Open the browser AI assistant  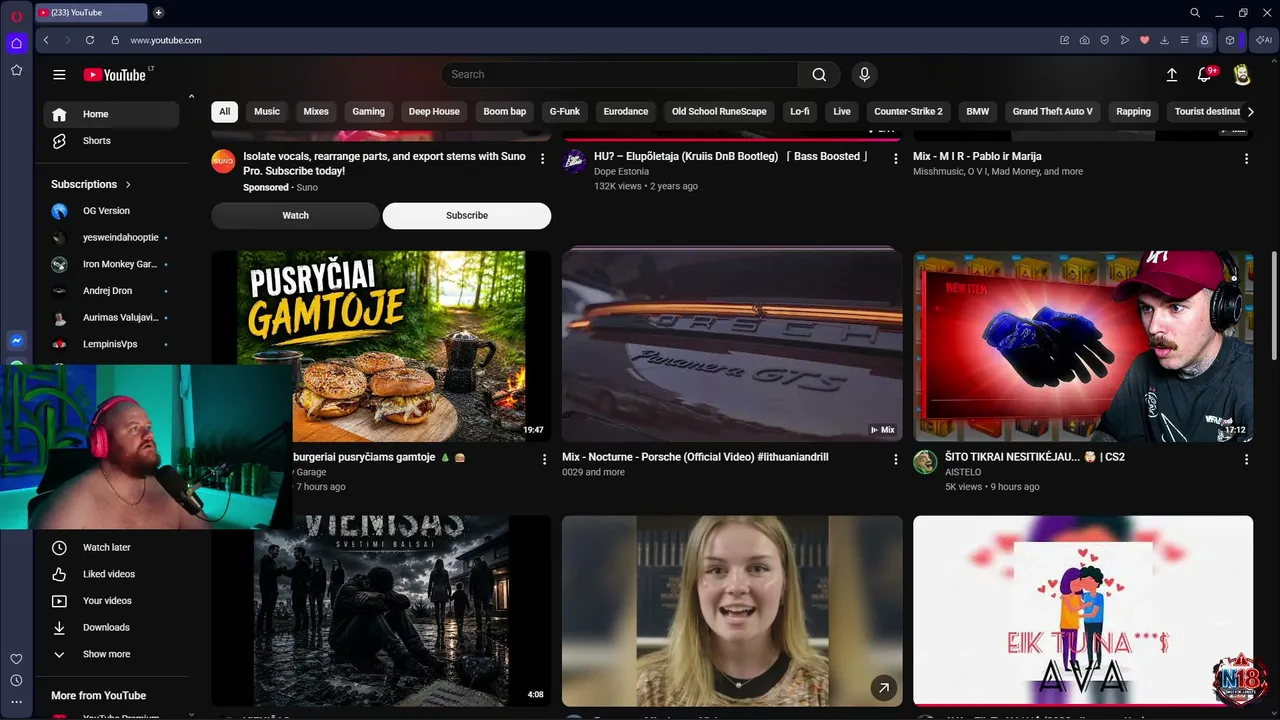1264,40
